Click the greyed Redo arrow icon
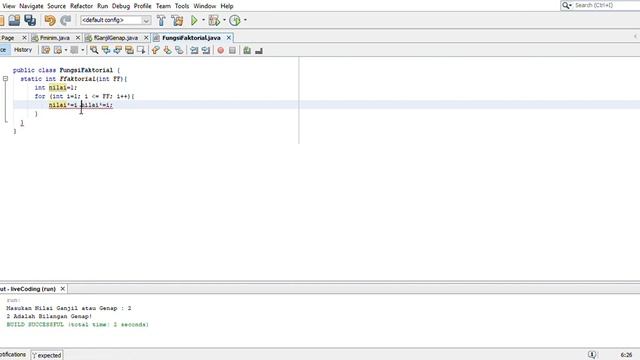Image resolution: width=640 pixels, height=360 pixels. (x=65, y=20)
